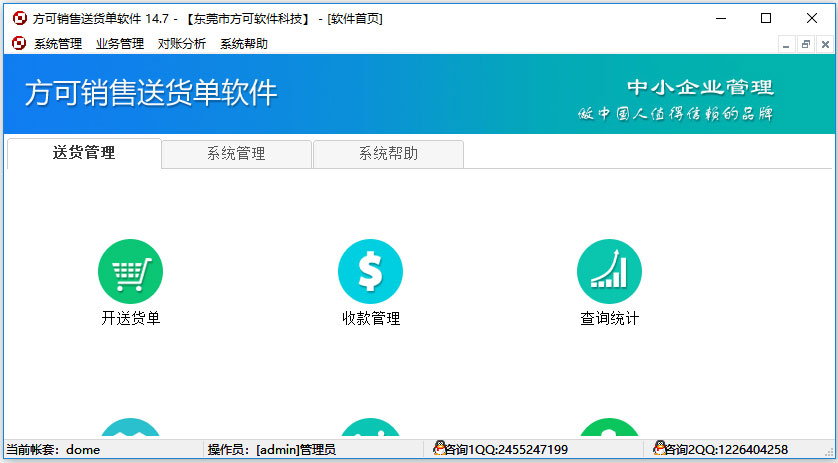Viewport: 838px width, 463px height.
Task: Click the QQ penguin icon beside 咨询1QQ
Action: [440, 448]
